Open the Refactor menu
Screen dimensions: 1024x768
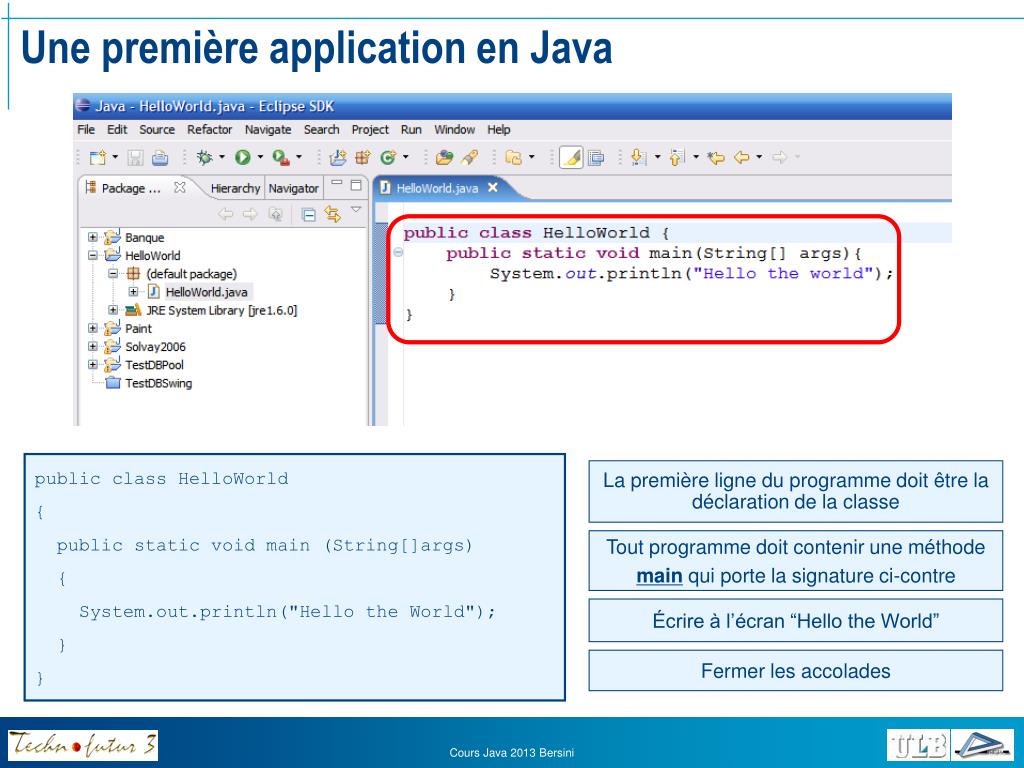point(209,129)
